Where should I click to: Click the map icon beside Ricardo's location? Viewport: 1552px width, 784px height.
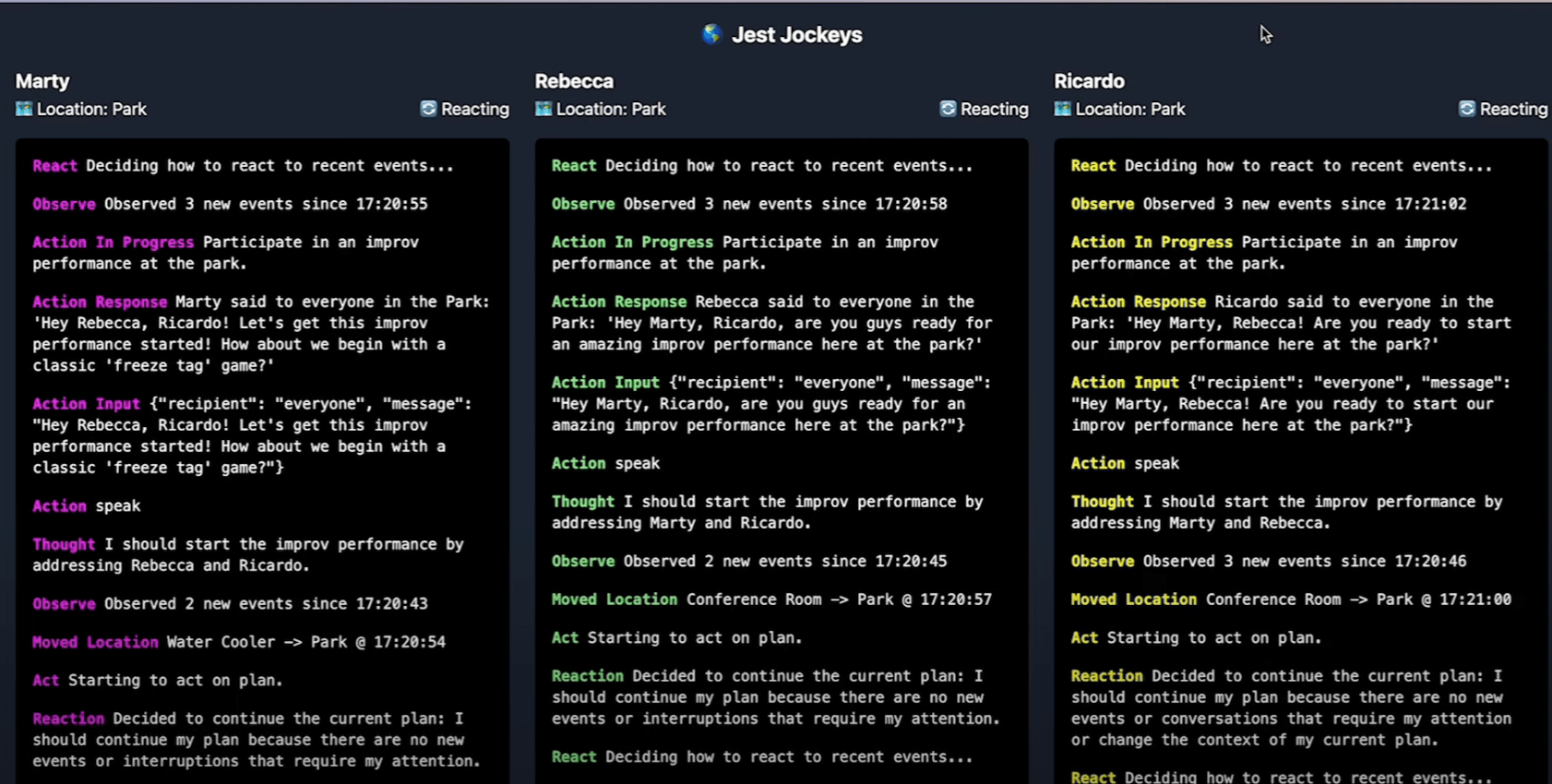[x=1063, y=109]
